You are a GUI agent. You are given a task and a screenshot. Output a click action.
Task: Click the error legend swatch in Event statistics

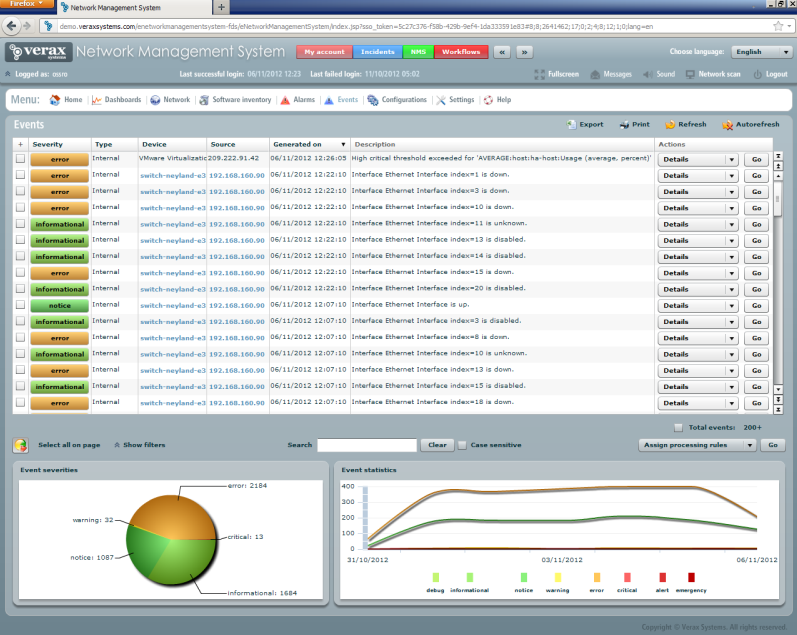coord(597,577)
